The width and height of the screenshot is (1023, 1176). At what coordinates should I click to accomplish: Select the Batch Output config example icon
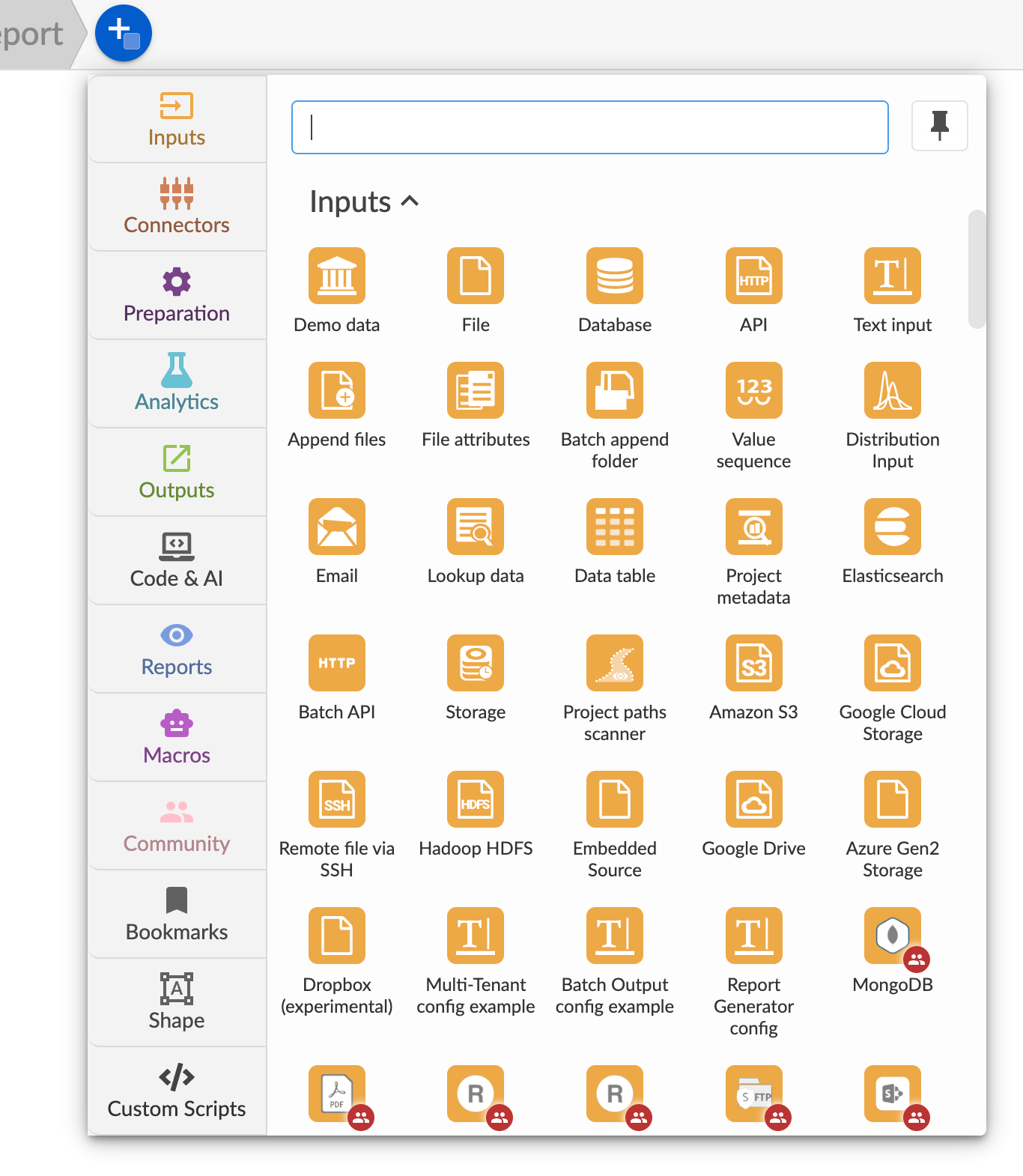615,936
